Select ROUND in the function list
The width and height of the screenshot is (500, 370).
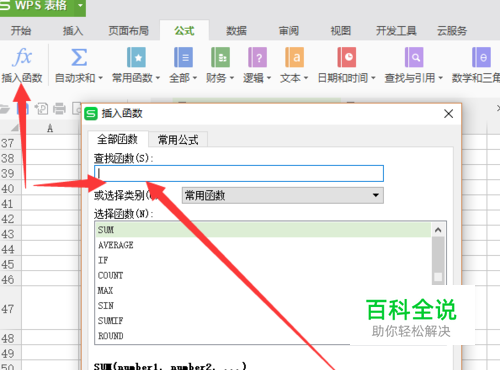[x=263, y=336]
